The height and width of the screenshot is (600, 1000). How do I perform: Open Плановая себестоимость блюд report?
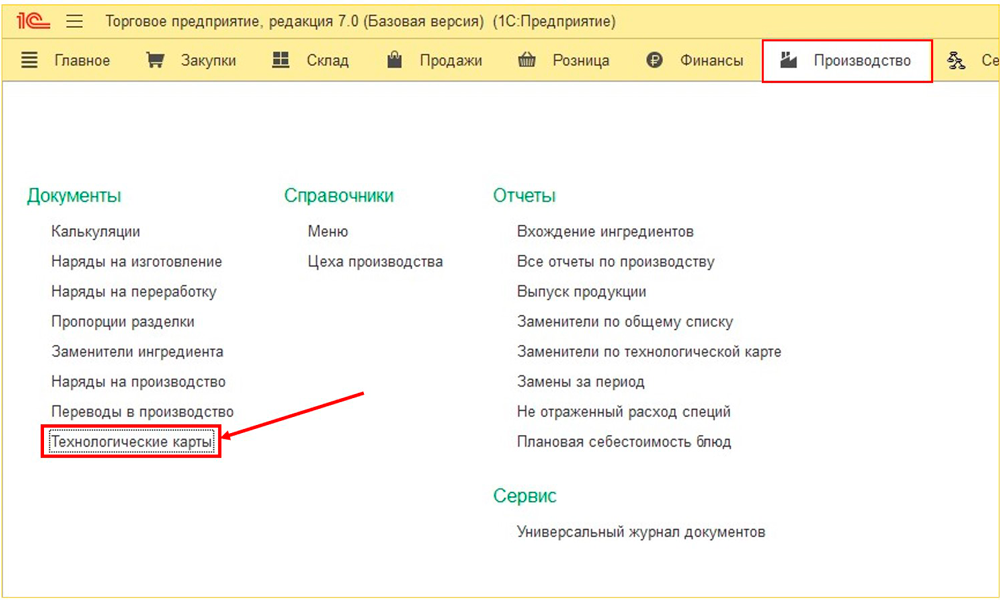tap(624, 442)
